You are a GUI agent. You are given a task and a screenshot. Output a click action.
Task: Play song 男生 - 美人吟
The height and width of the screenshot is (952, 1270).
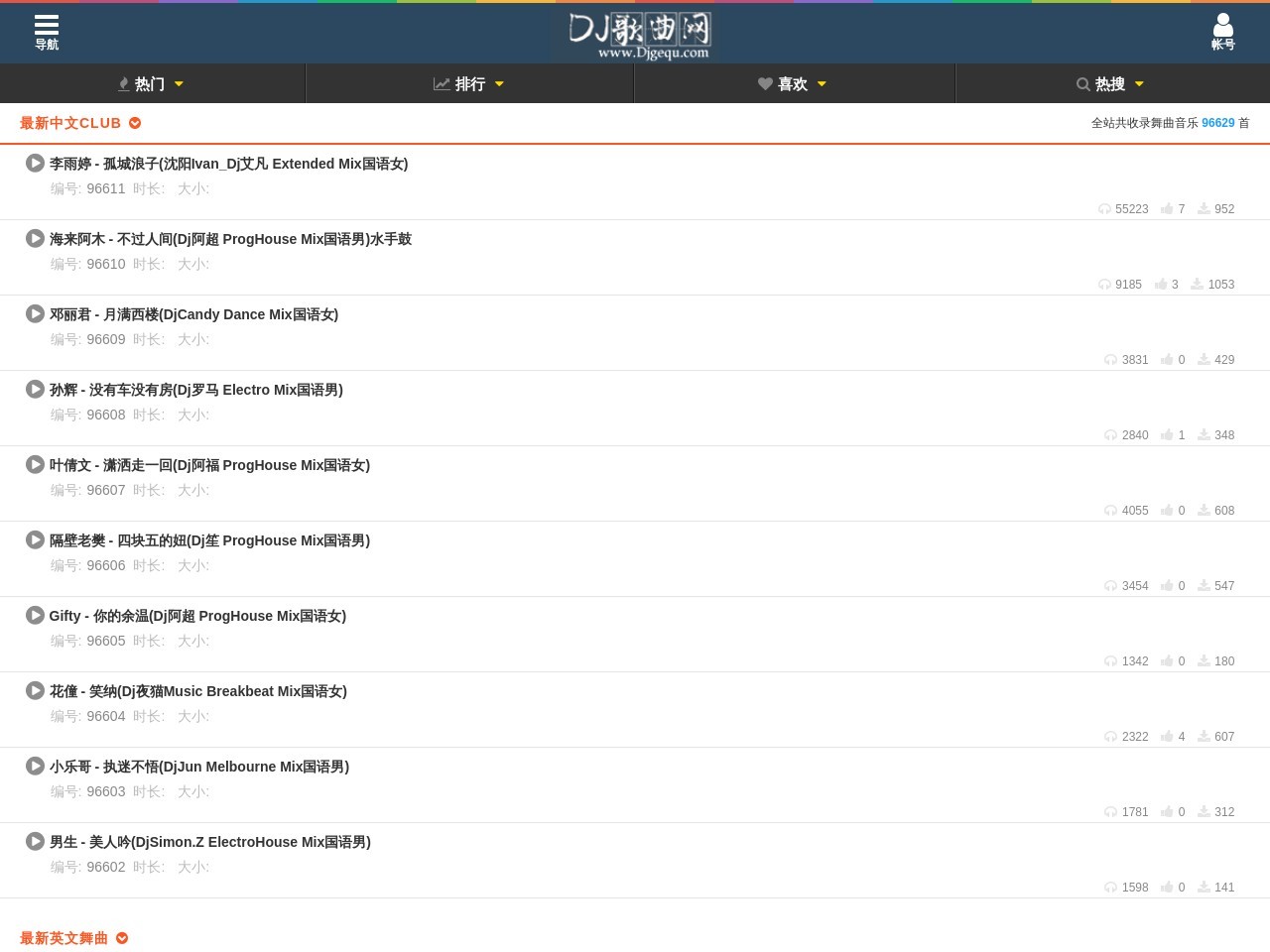tap(35, 841)
